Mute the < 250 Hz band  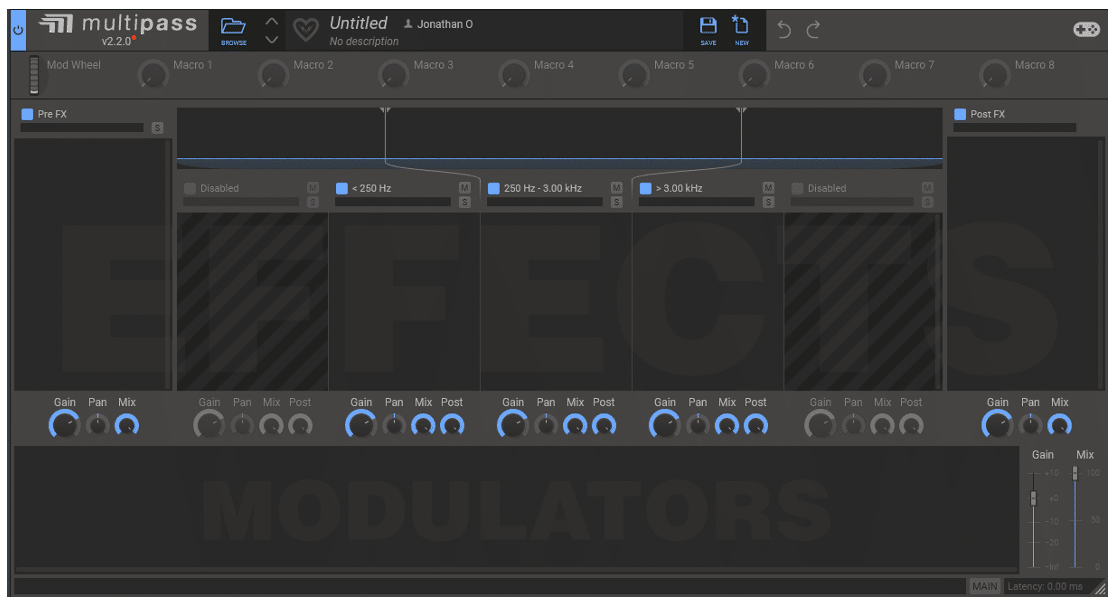(466, 187)
